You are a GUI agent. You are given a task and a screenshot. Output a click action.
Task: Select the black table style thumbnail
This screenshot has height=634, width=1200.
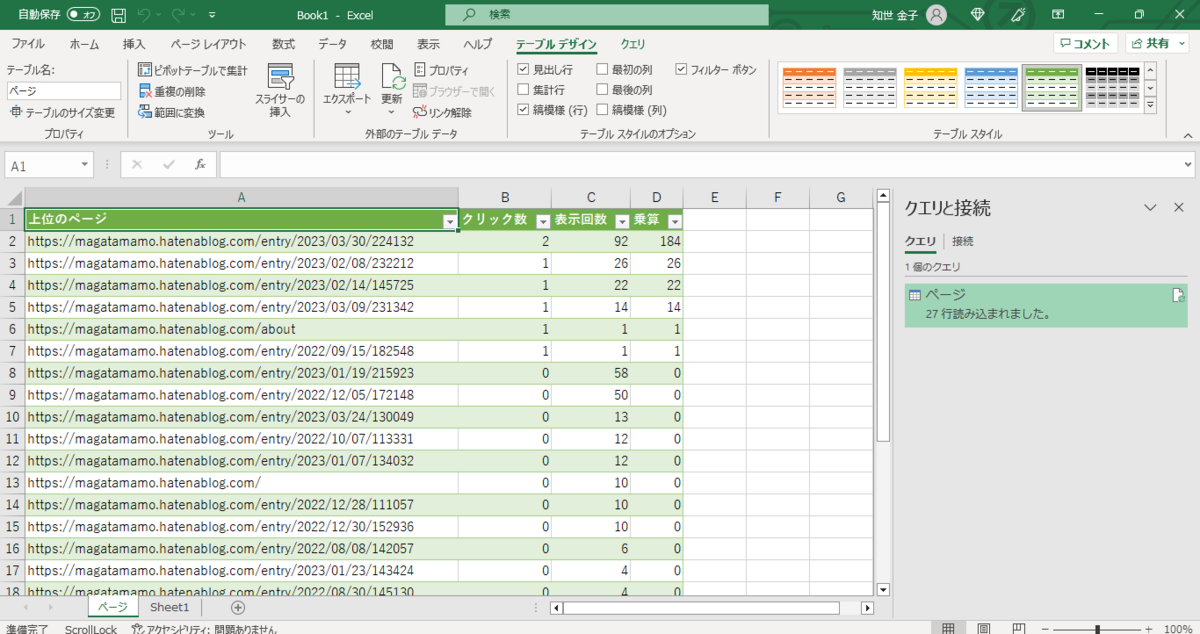(1112, 87)
